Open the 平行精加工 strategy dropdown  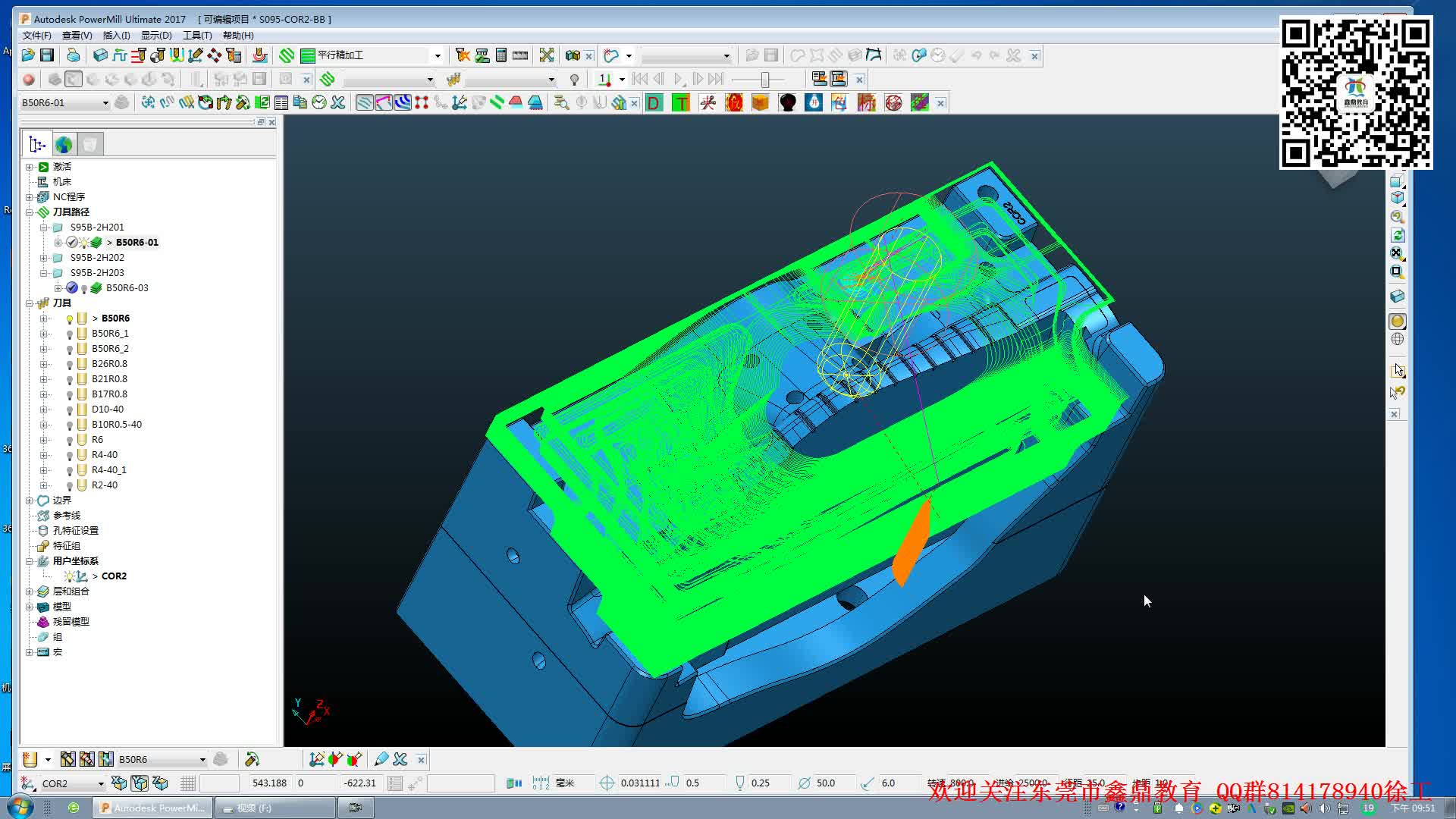point(438,55)
